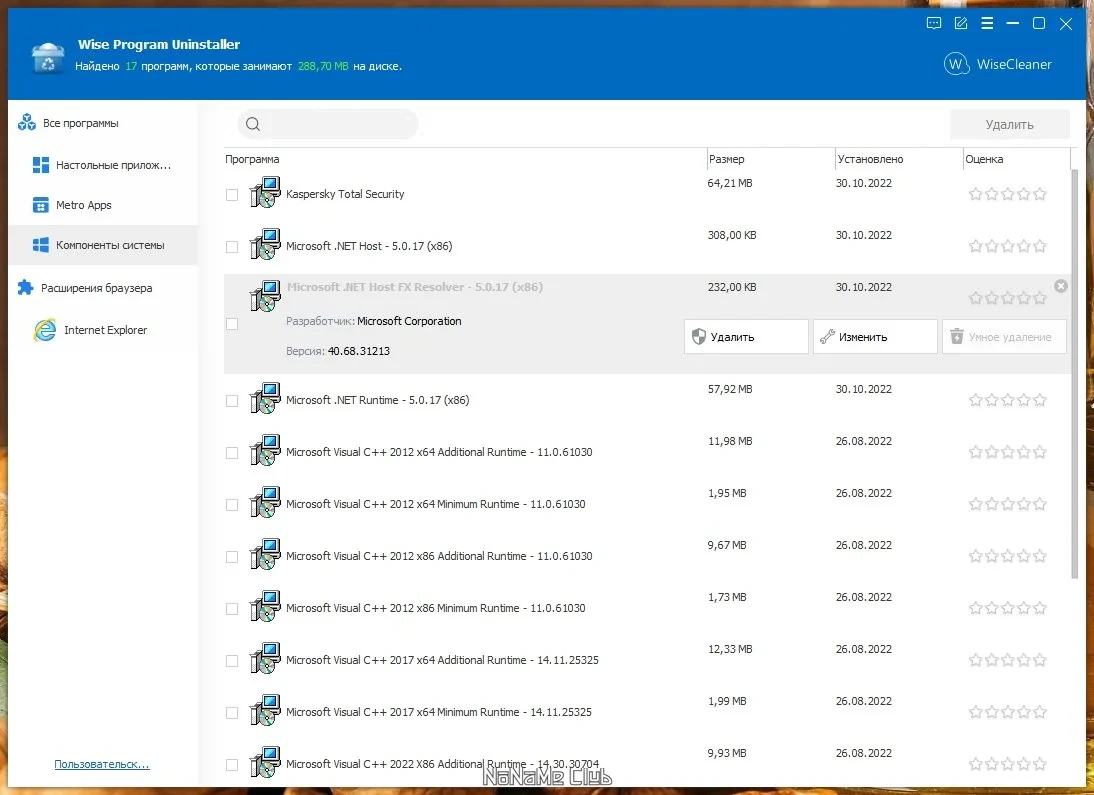Click the Wise Program Uninstaller recycle bin logo

point(48,57)
